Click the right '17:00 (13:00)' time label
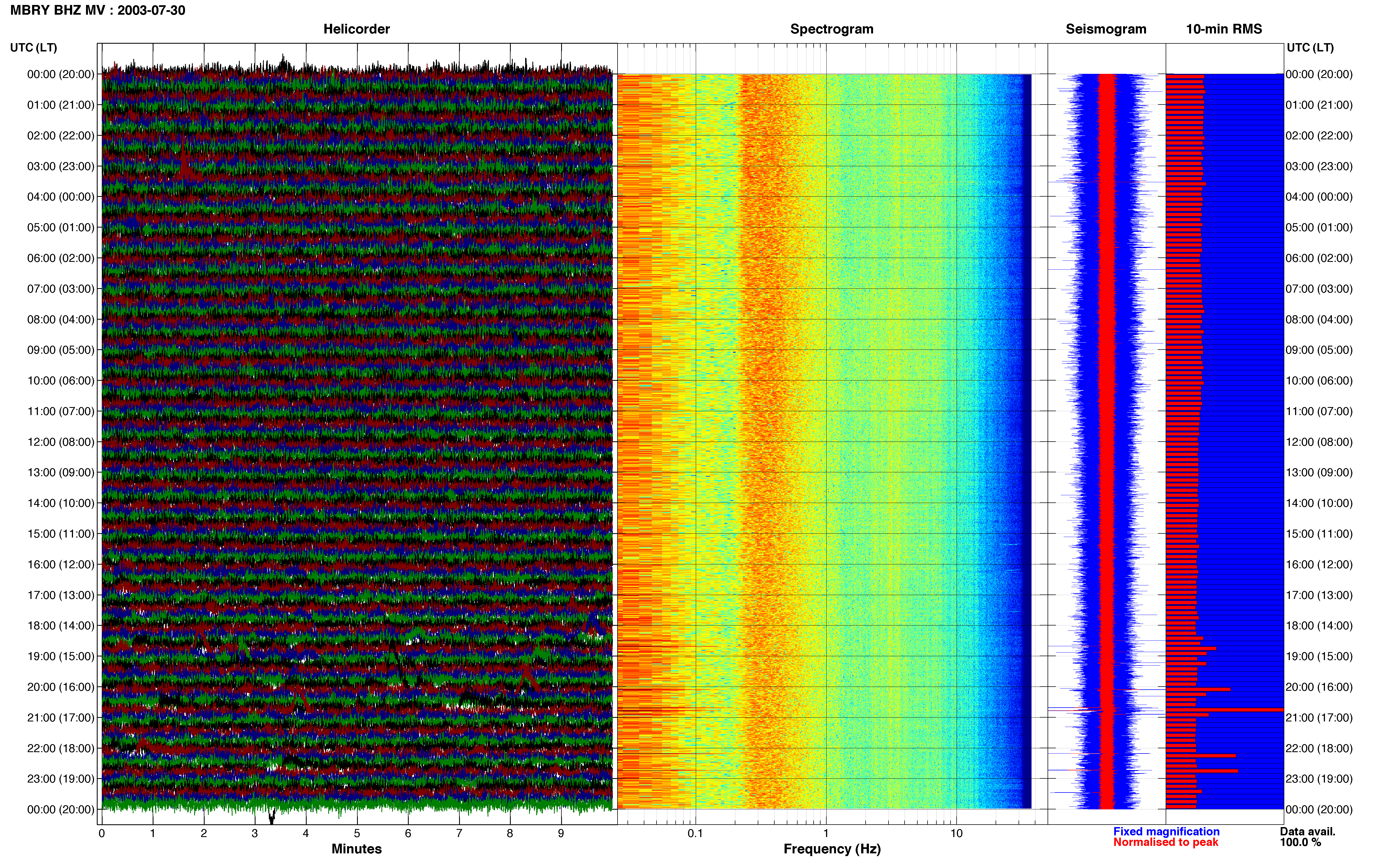The width and height of the screenshot is (1388, 868). point(1319,595)
